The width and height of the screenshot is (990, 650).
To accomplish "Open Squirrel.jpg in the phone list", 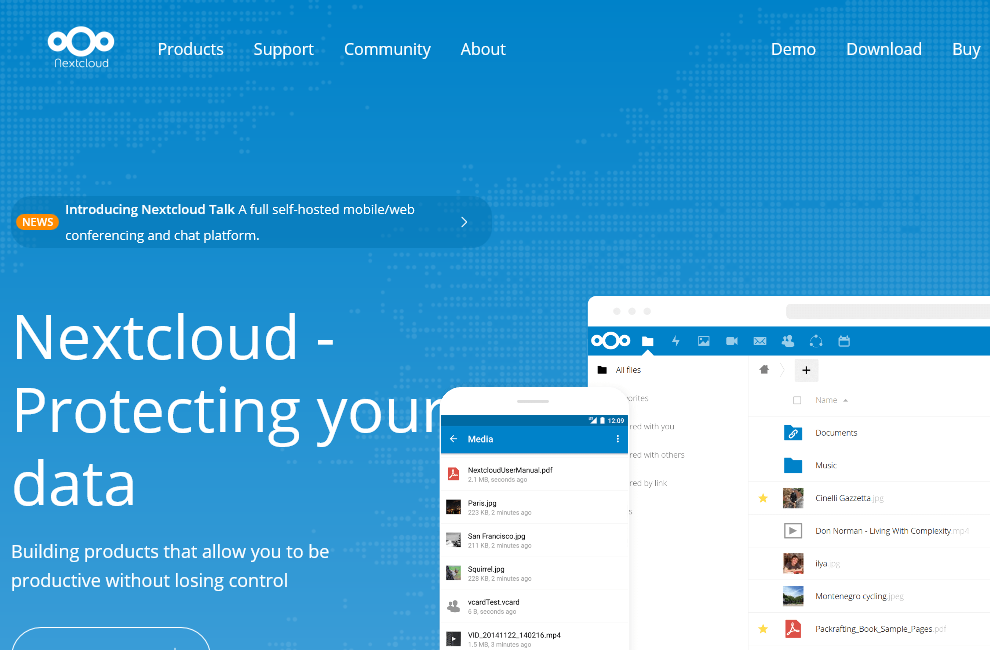I will pyautogui.click(x=534, y=573).
